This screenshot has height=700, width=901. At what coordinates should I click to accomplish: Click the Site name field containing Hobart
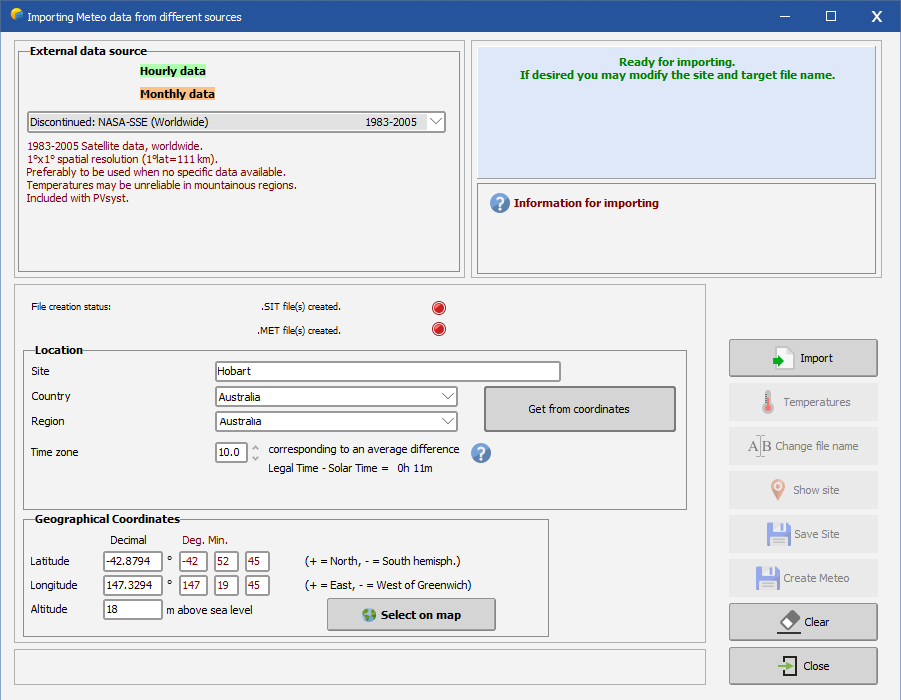[x=387, y=371]
